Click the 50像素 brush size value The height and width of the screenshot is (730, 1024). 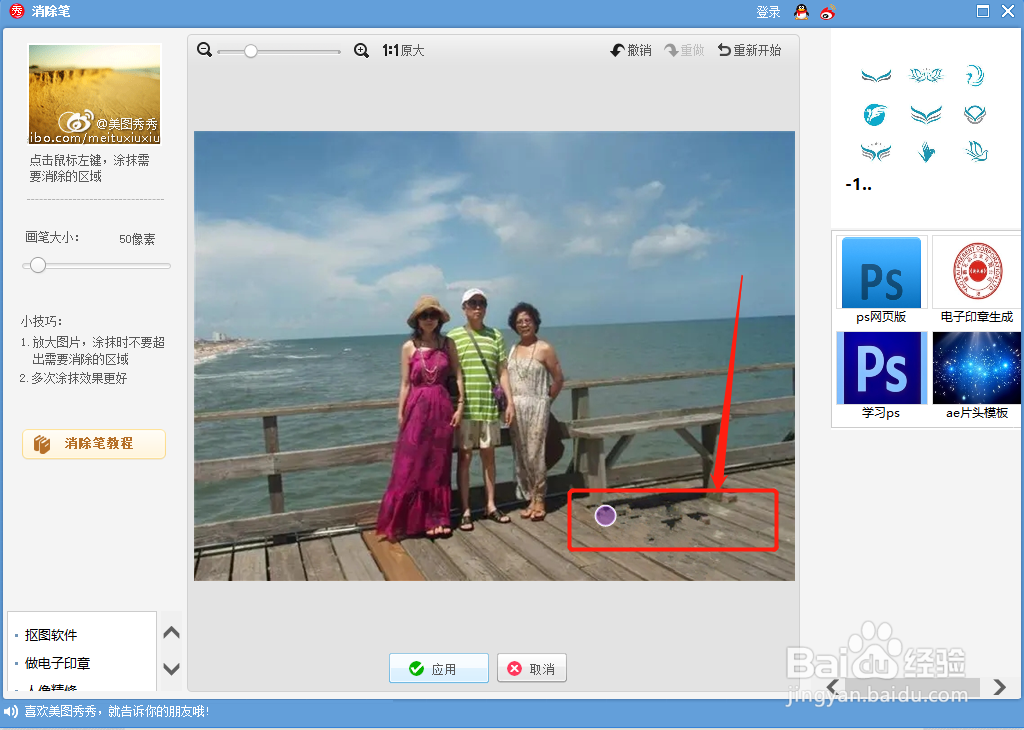point(137,239)
